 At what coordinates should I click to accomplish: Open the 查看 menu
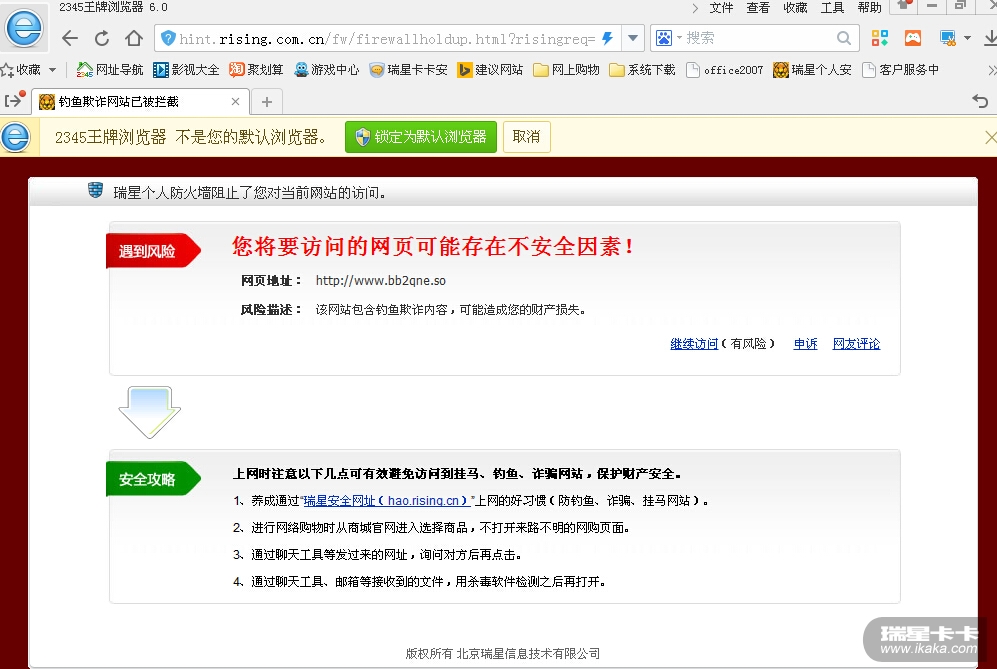point(758,8)
